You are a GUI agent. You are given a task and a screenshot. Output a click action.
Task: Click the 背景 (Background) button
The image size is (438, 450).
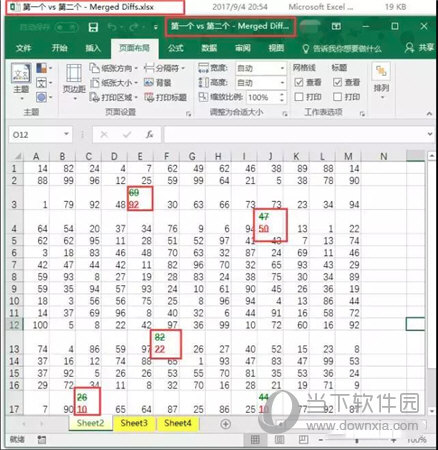(157, 83)
